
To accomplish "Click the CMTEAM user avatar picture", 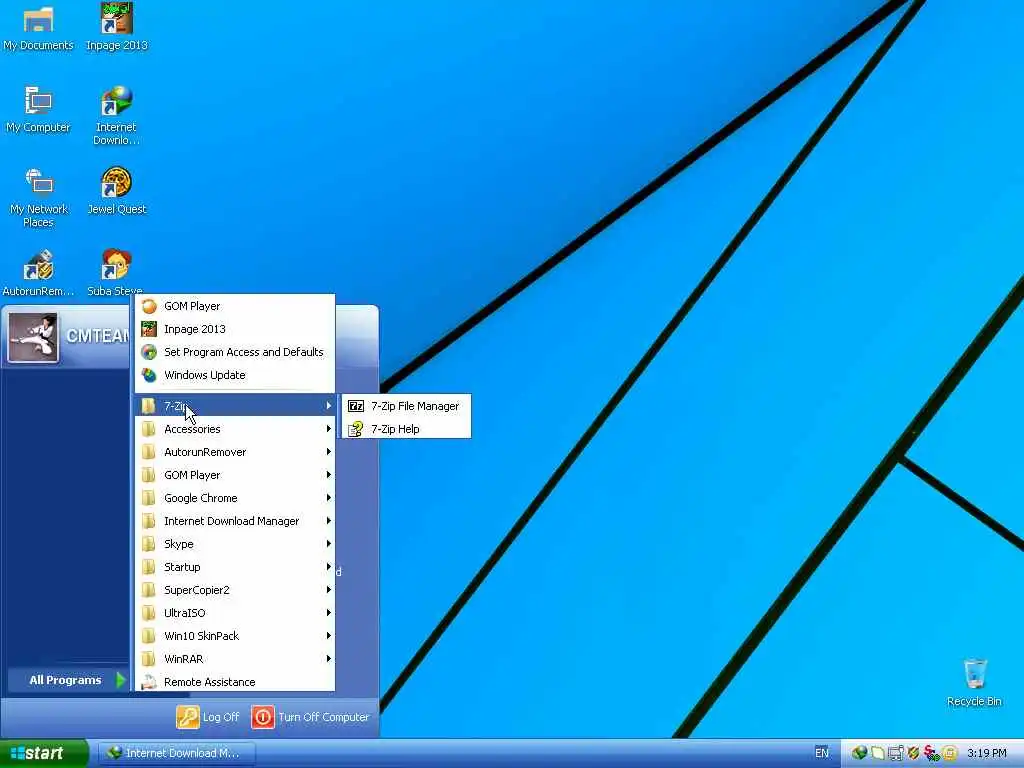I will coord(33,338).
